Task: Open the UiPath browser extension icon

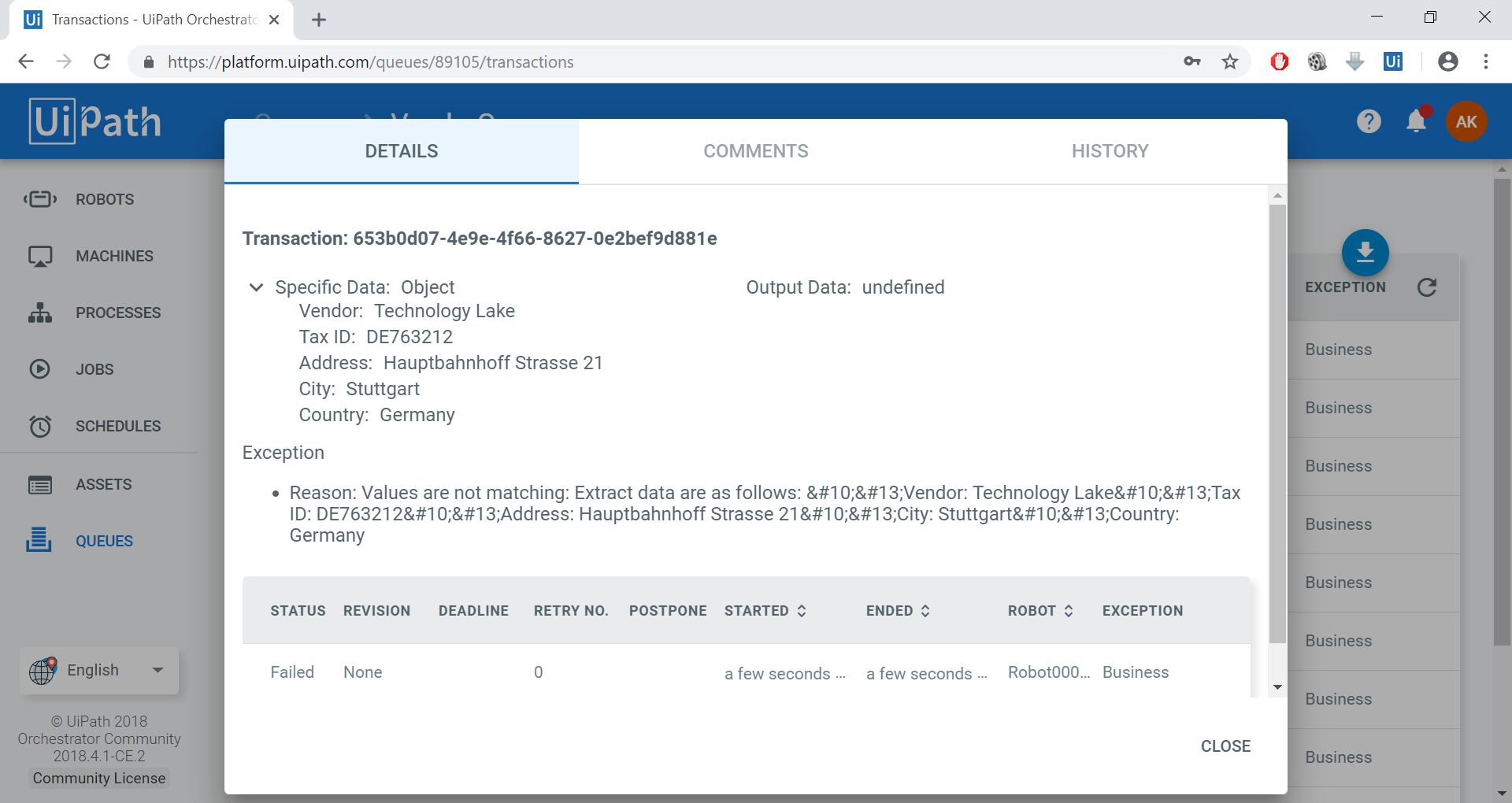Action: point(1393,61)
